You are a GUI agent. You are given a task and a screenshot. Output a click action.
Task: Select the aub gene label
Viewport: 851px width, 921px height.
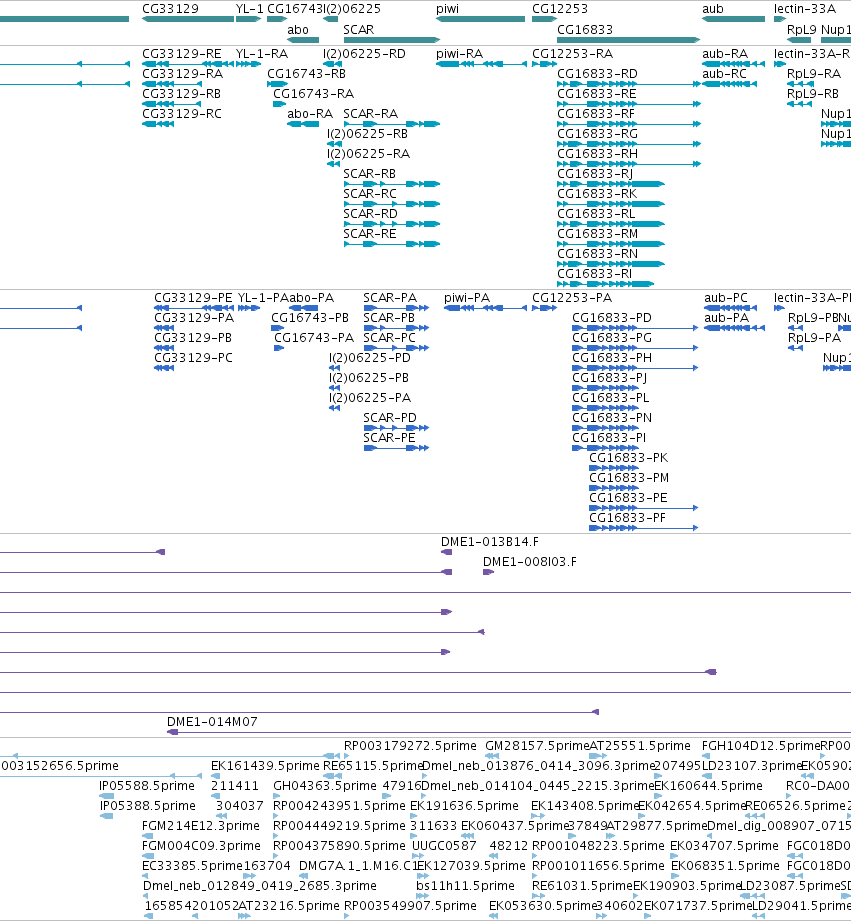tap(712, 9)
